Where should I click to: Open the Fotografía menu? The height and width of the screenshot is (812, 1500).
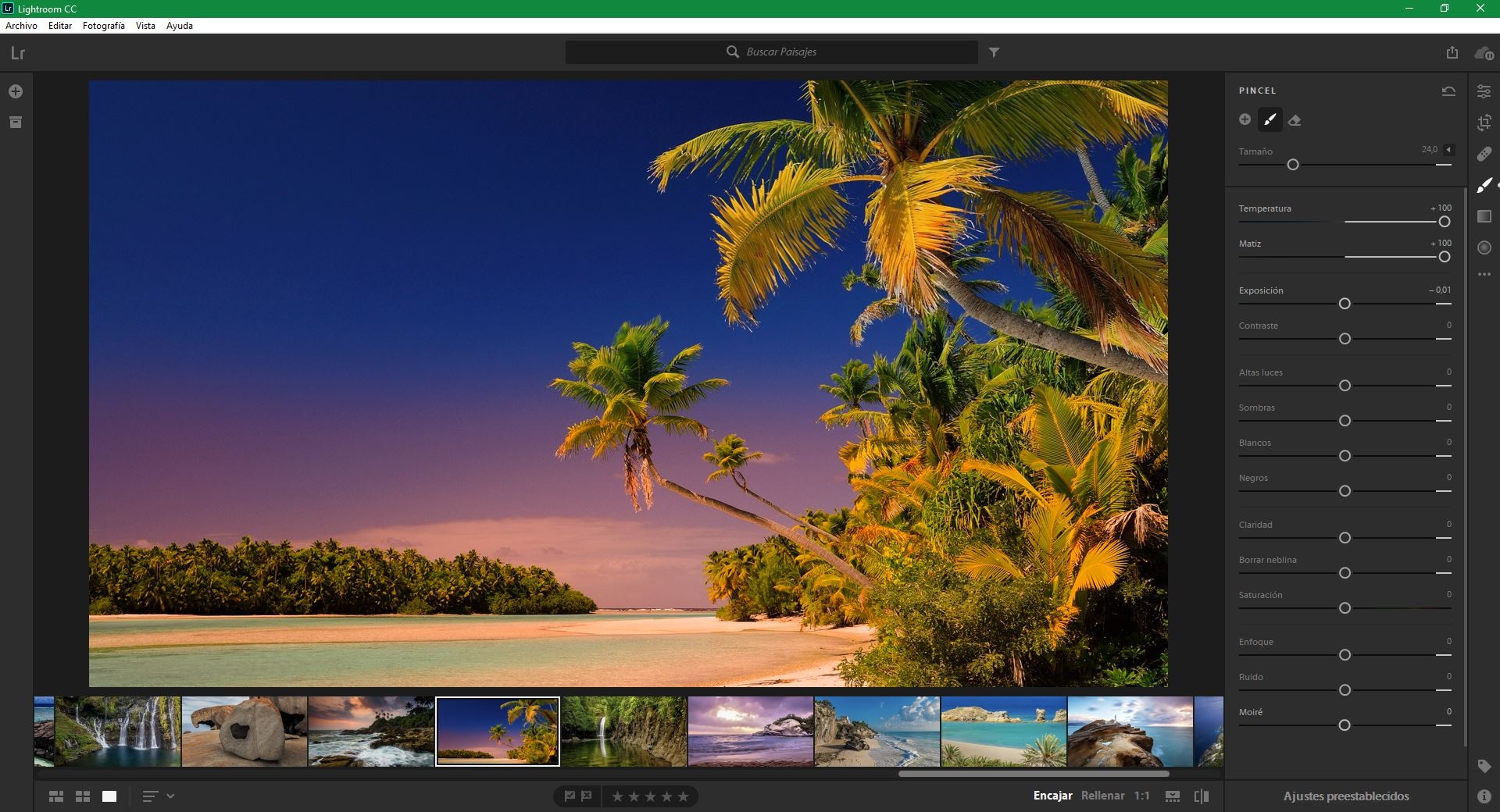point(104,26)
